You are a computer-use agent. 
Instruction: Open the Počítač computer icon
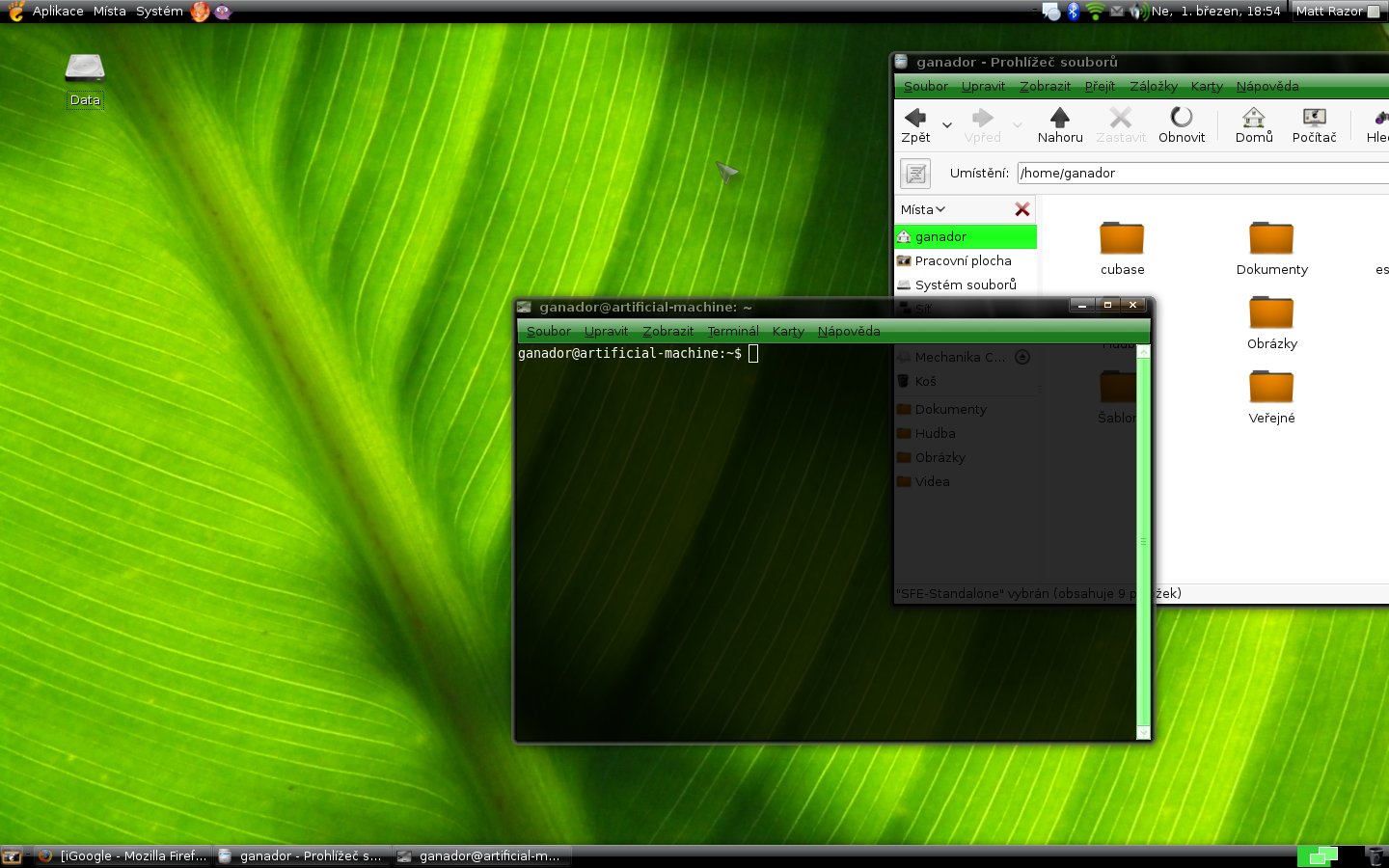[1314, 118]
